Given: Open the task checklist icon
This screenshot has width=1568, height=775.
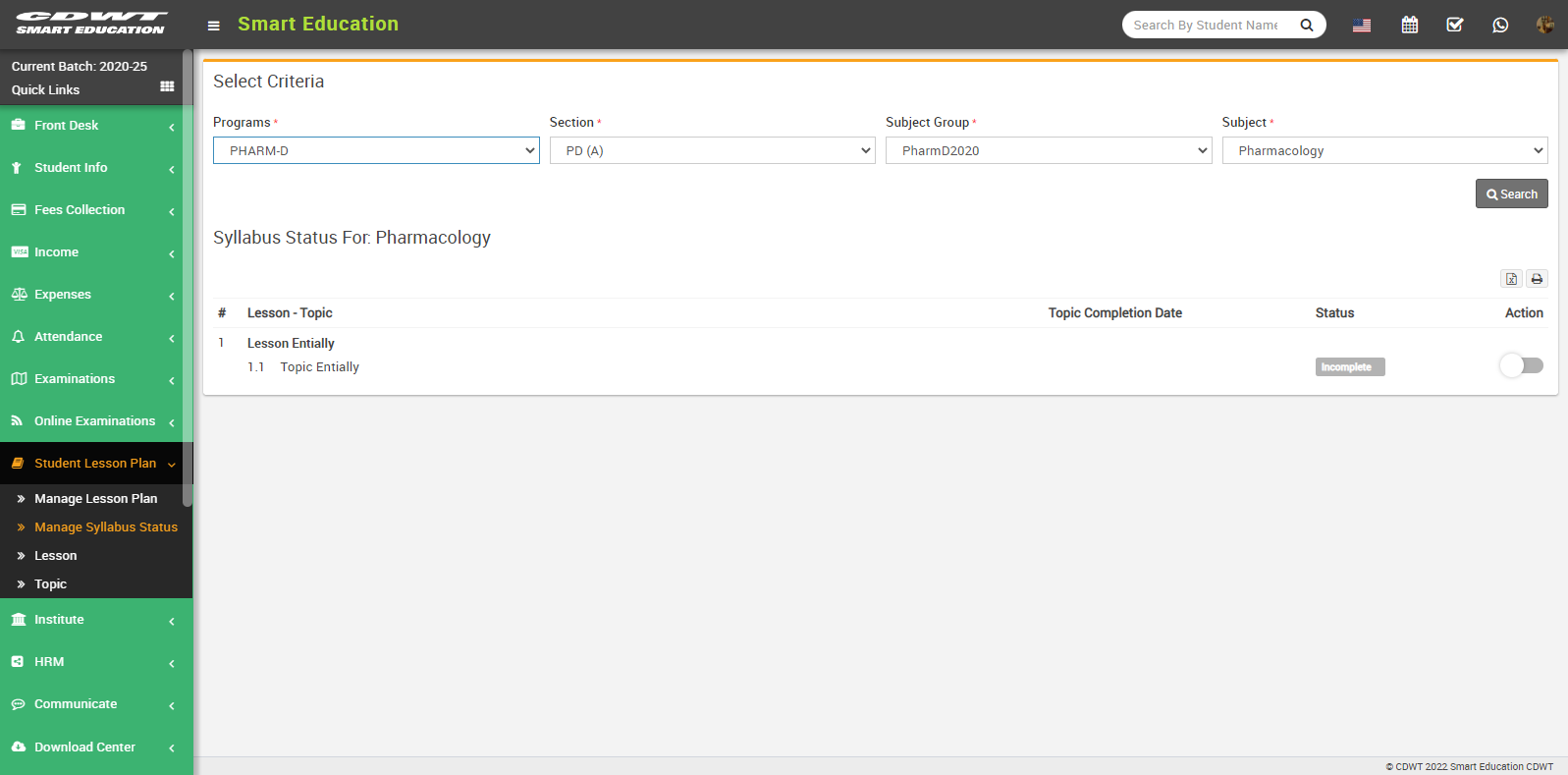Looking at the screenshot, I should (x=1454, y=25).
